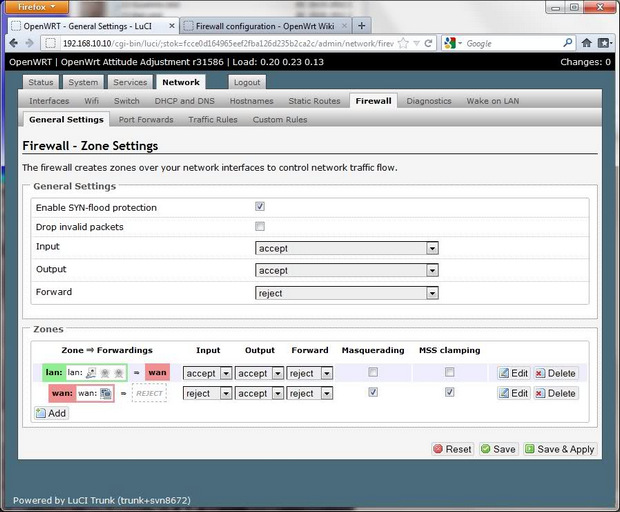Click the Reset icon
Screen dimensions: 620x512
coord(438,449)
